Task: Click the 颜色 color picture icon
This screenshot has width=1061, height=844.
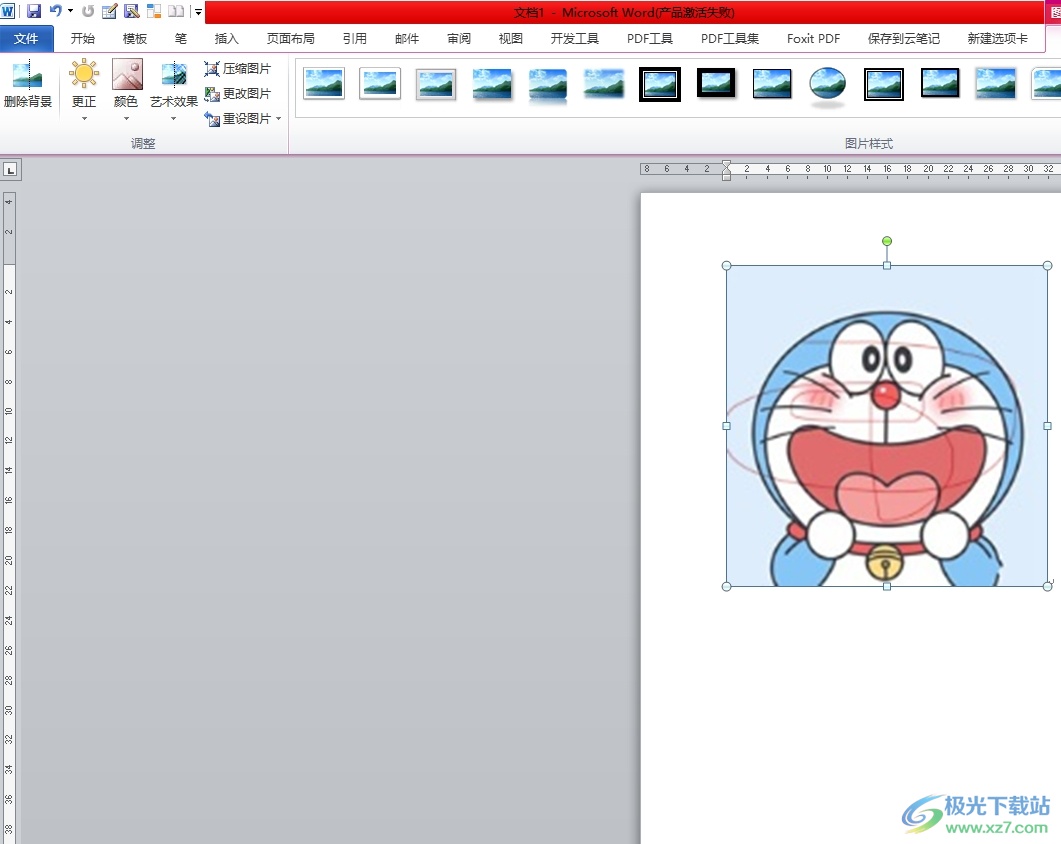Action: click(x=127, y=74)
